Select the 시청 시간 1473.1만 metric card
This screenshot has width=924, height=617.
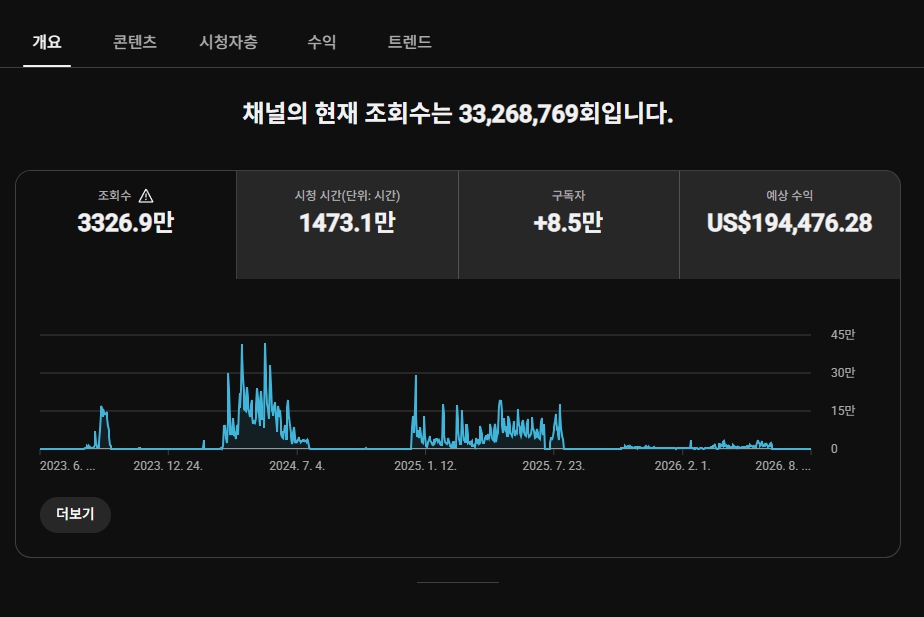(x=347, y=225)
